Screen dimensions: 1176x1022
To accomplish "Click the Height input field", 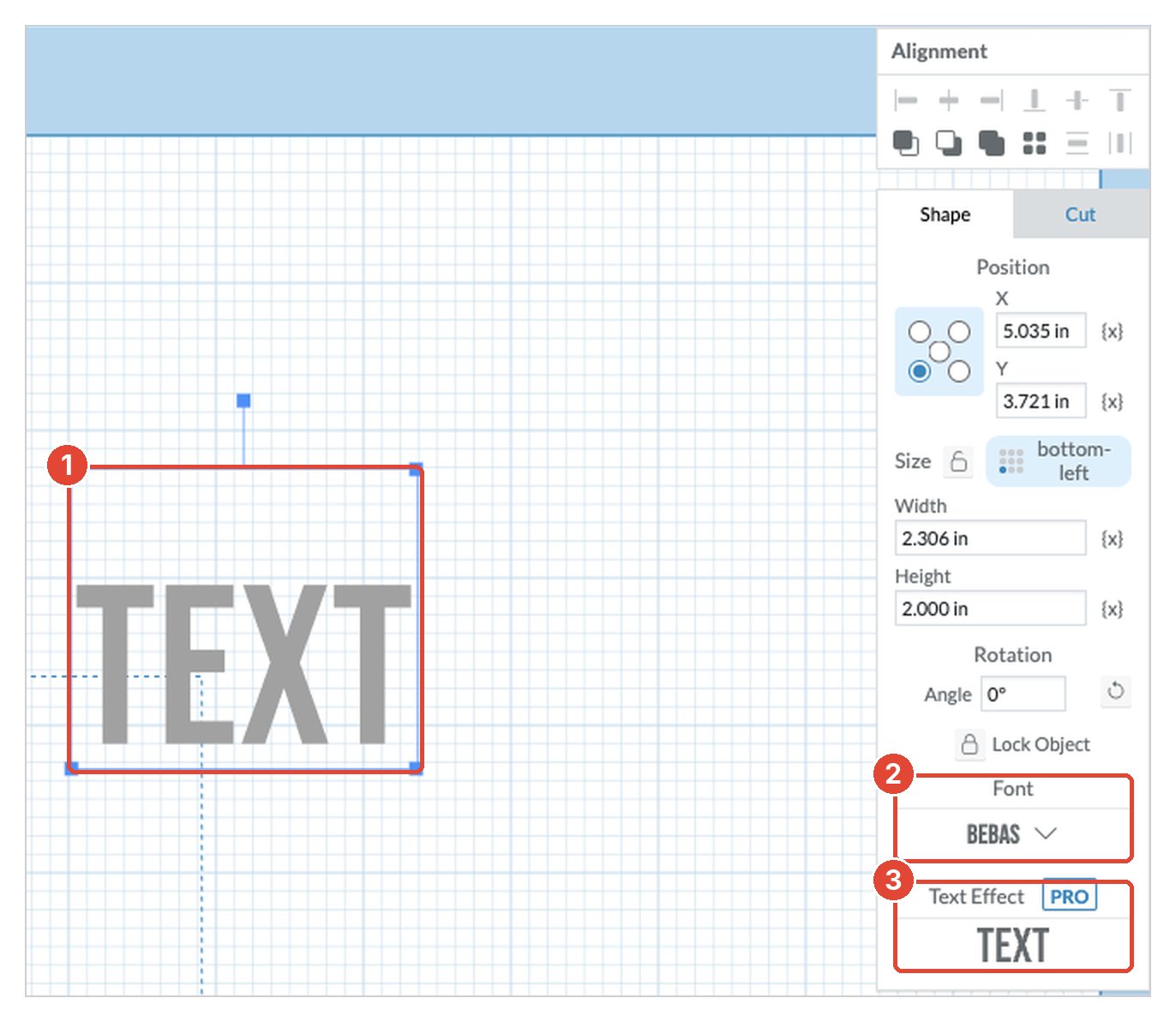I will pos(990,609).
